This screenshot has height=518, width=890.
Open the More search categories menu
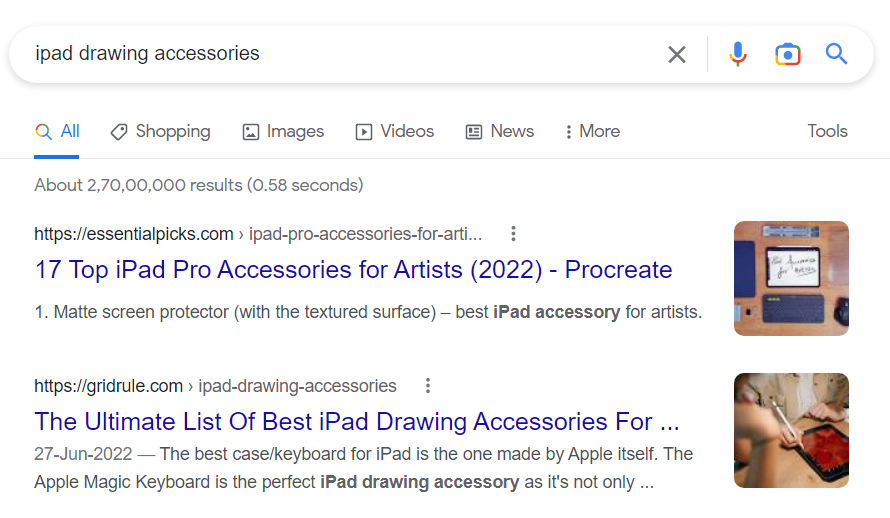click(x=591, y=132)
